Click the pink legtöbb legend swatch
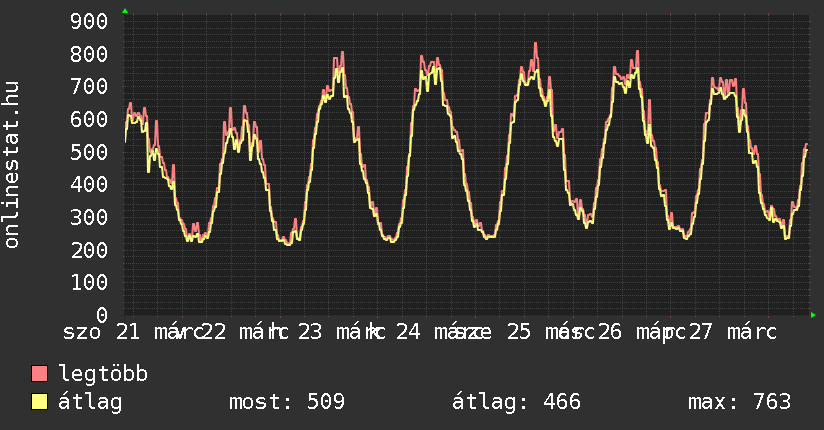The height and width of the screenshot is (430, 824). (x=40, y=374)
